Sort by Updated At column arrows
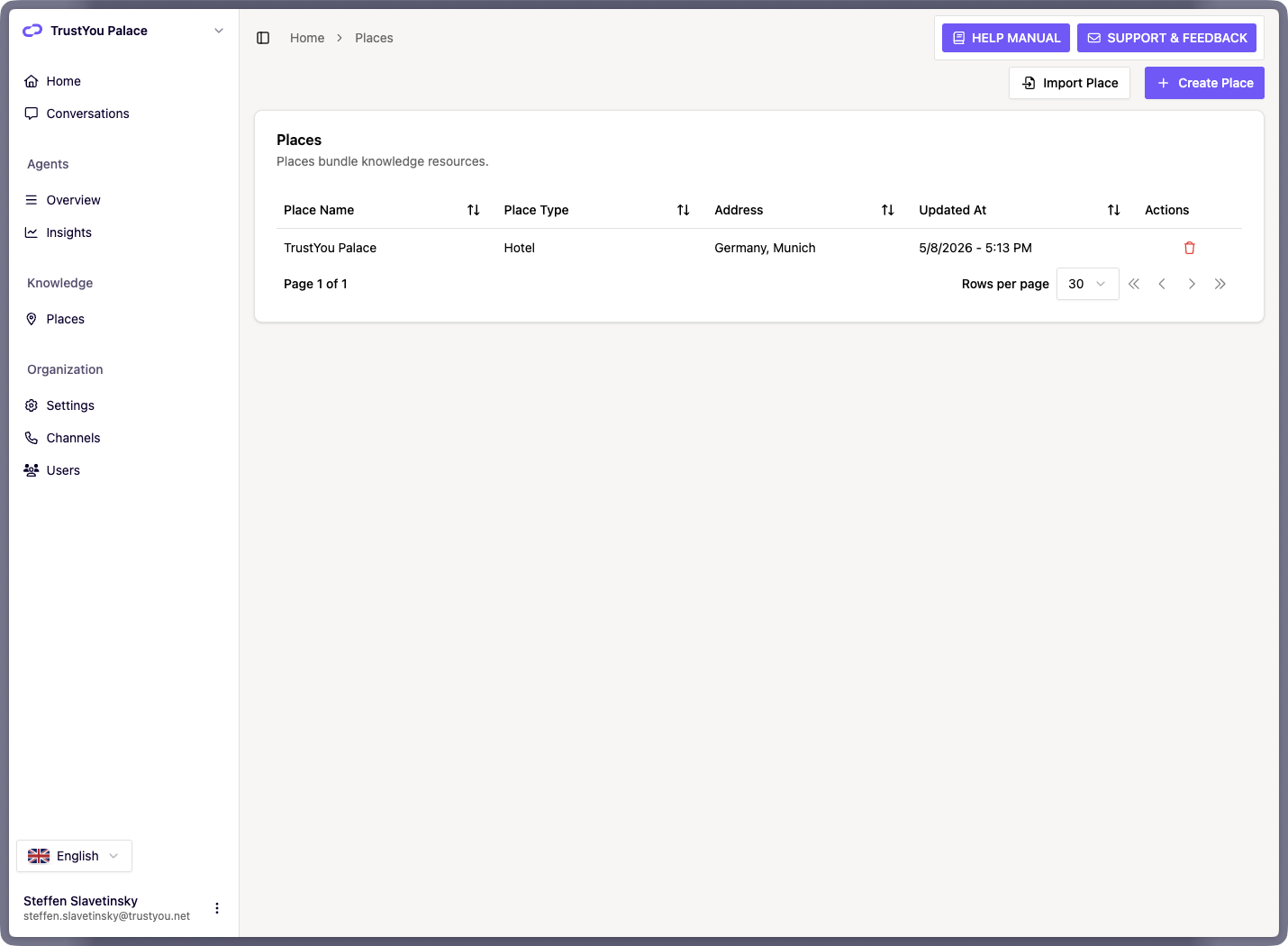Viewport: 1288px width, 946px height. [1114, 210]
